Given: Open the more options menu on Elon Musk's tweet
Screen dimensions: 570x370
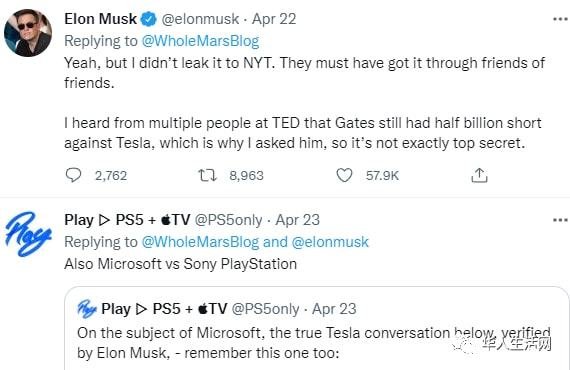Looking at the screenshot, I should tap(560, 19).
